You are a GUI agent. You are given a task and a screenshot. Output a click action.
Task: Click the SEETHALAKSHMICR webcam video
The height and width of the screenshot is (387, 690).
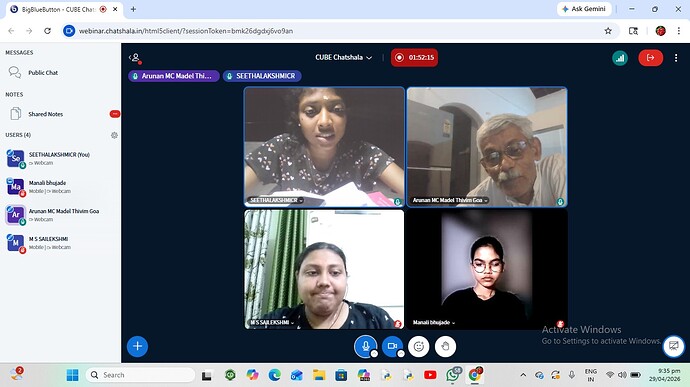coord(324,147)
